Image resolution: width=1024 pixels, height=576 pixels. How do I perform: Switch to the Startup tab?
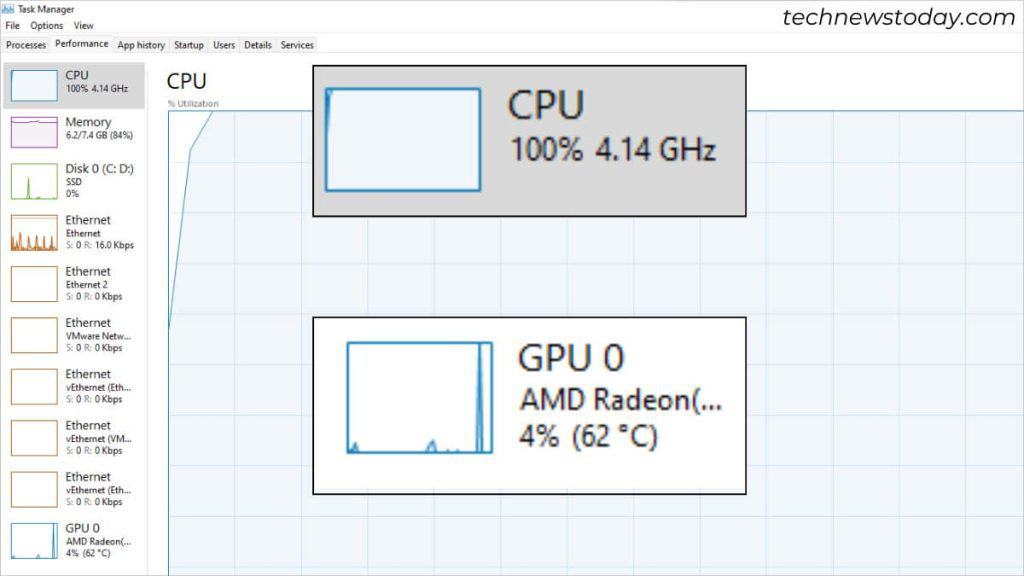189,45
